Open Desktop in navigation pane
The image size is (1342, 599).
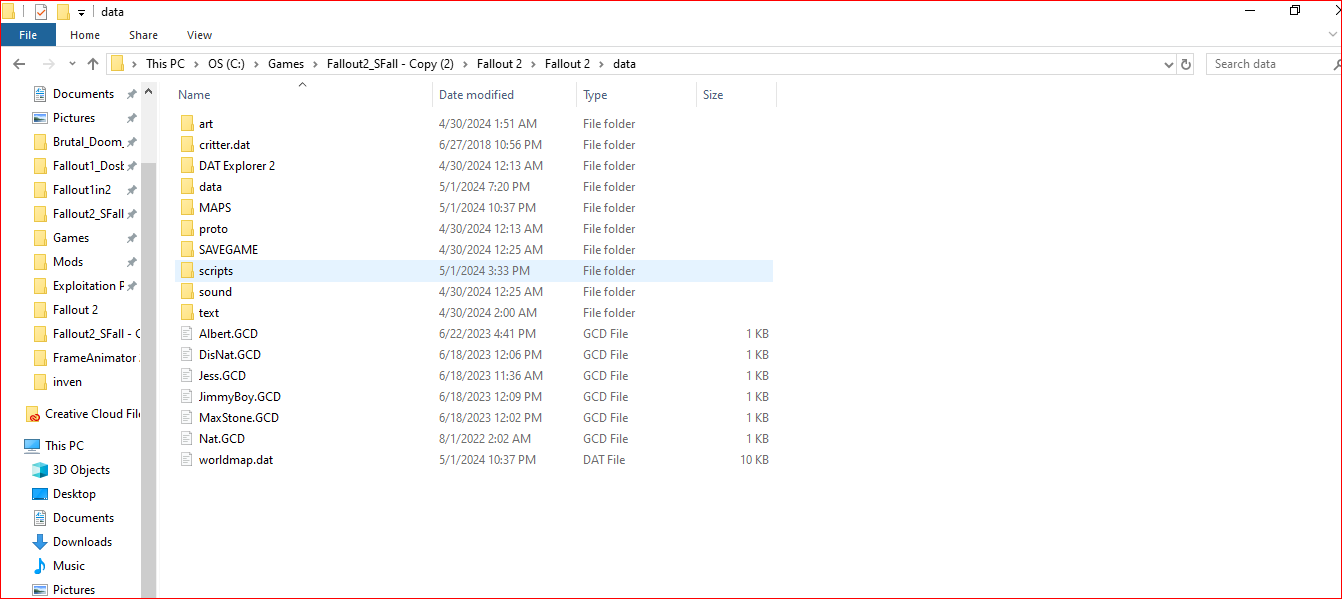pos(74,494)
